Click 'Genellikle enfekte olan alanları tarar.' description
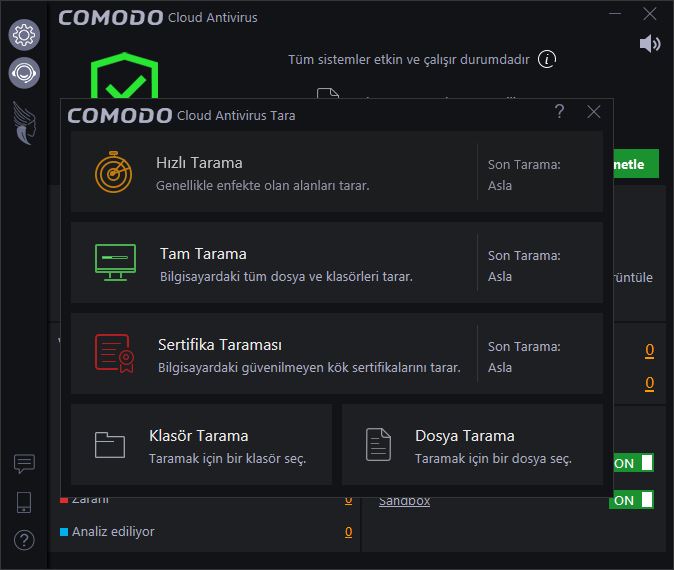Image resolution: width=674 pixels, height=570 pixels. pyautogui.click(x=263, y=186)
